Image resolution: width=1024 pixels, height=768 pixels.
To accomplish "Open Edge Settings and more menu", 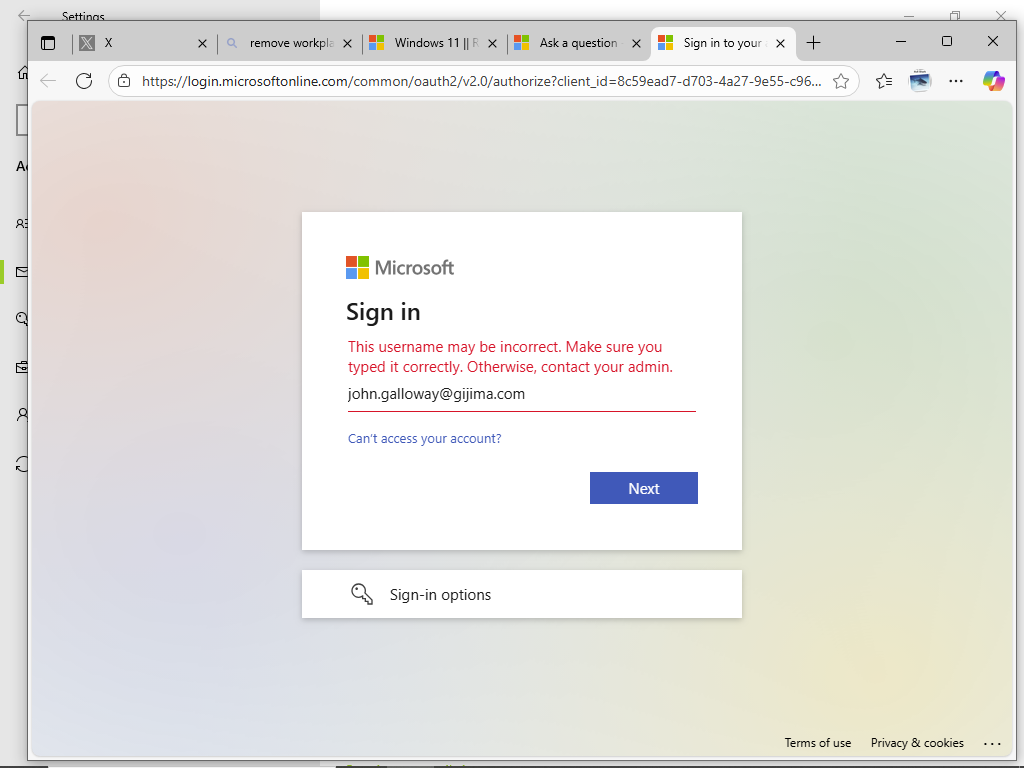I will tap(956, 81).
